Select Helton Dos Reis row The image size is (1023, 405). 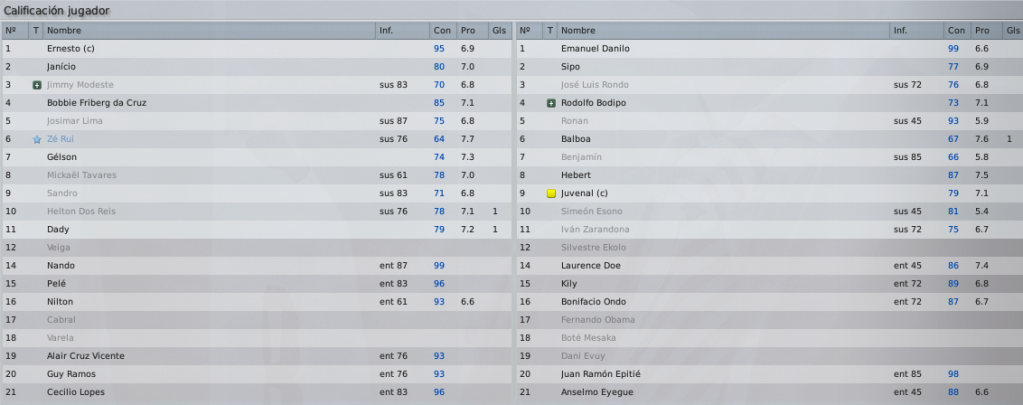pos(256,211)
